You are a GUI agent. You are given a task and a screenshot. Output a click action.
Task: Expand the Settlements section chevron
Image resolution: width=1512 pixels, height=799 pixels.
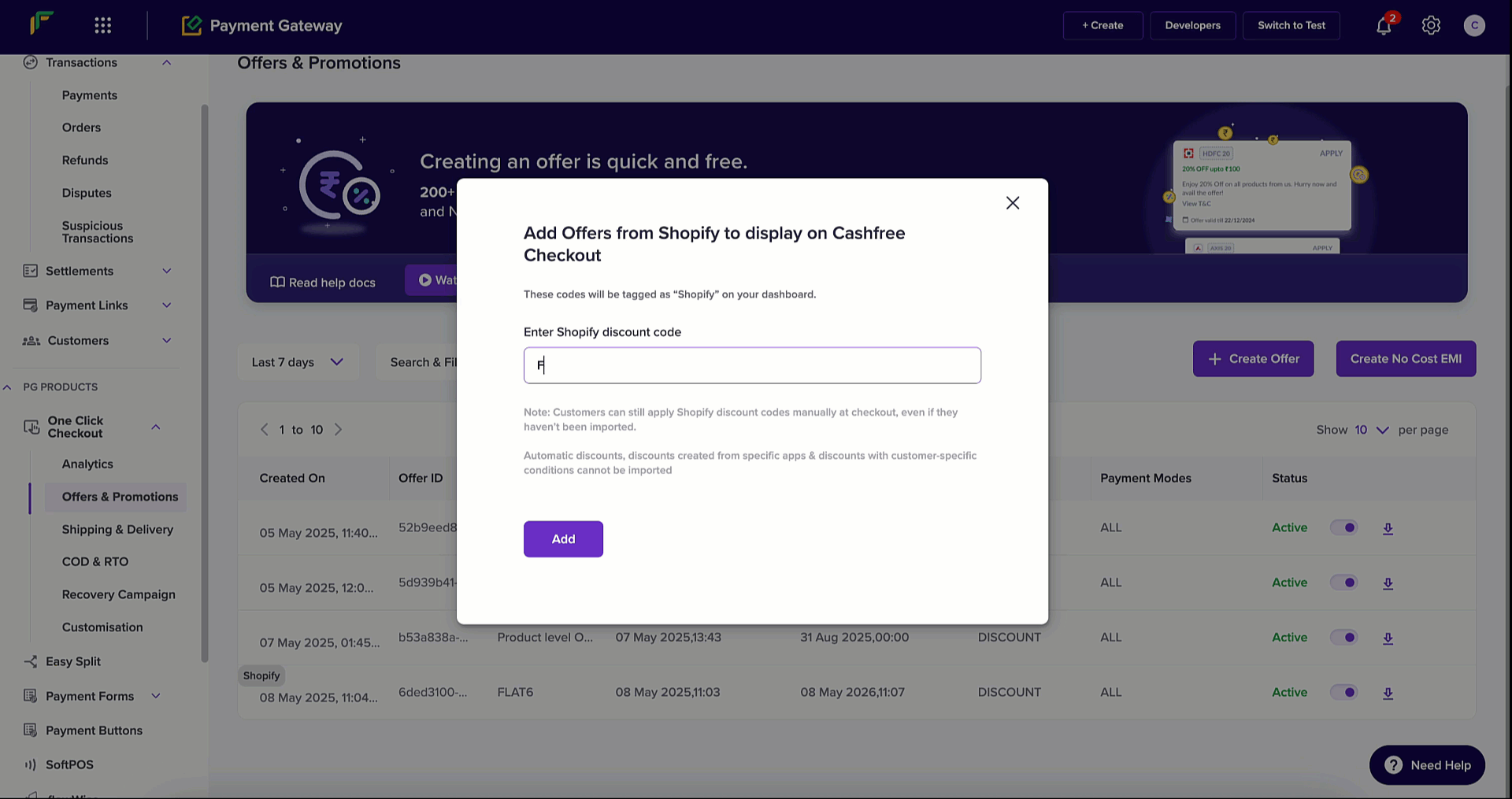[x=166, y=271]
